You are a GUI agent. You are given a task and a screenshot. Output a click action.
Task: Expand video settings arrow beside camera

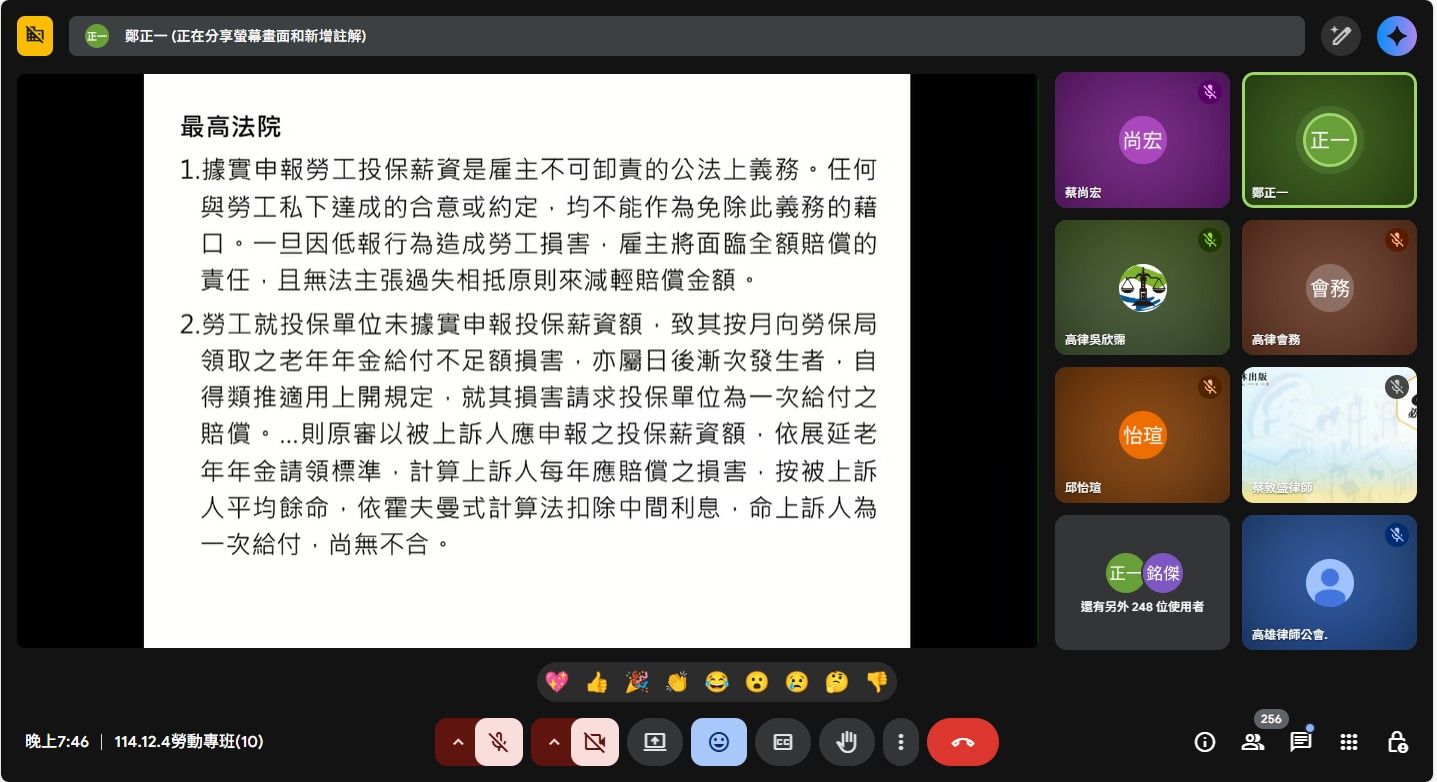(x=552, y=742)
